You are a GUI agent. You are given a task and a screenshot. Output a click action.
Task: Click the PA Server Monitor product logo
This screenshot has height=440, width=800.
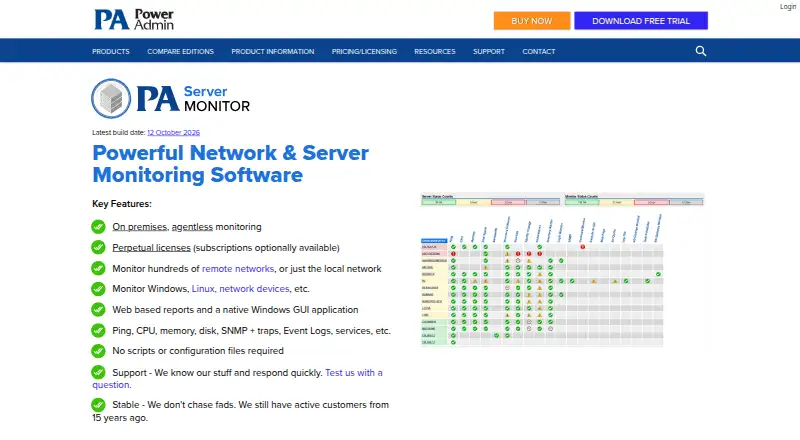[x=170, y=99]
